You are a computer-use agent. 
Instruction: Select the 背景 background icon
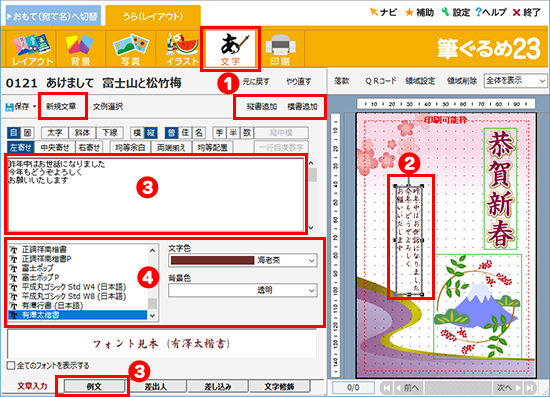(80, 49)
